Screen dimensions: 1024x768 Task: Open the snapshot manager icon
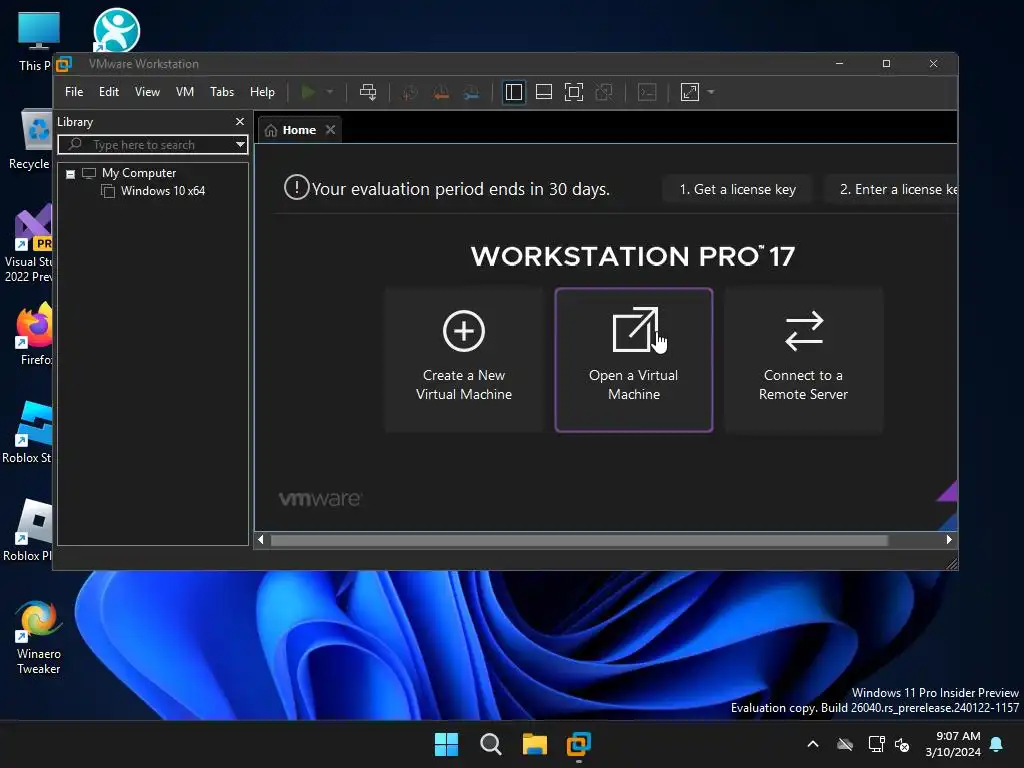472,92
